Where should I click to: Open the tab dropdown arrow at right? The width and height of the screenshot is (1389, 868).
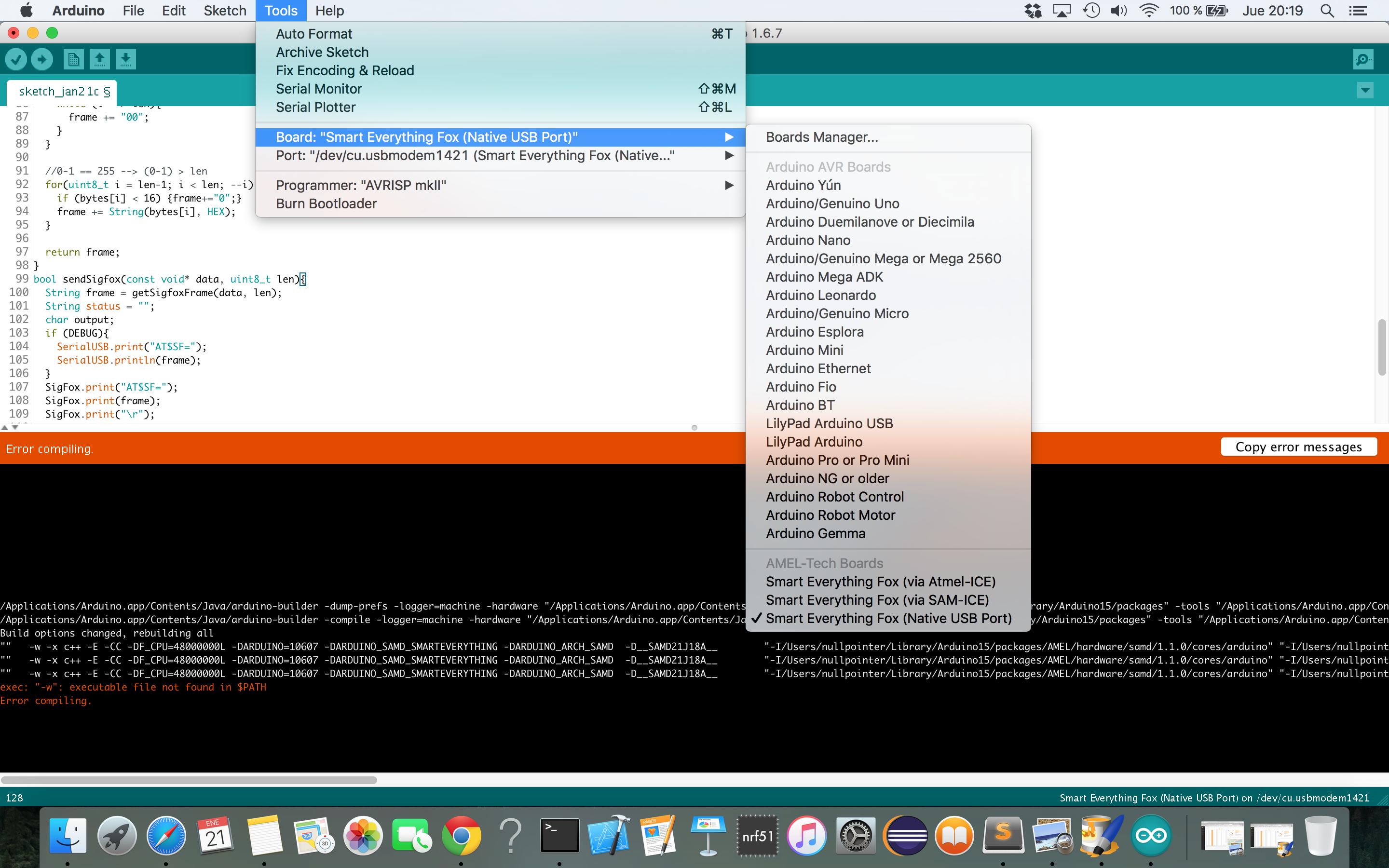[x=1365, y=90]
